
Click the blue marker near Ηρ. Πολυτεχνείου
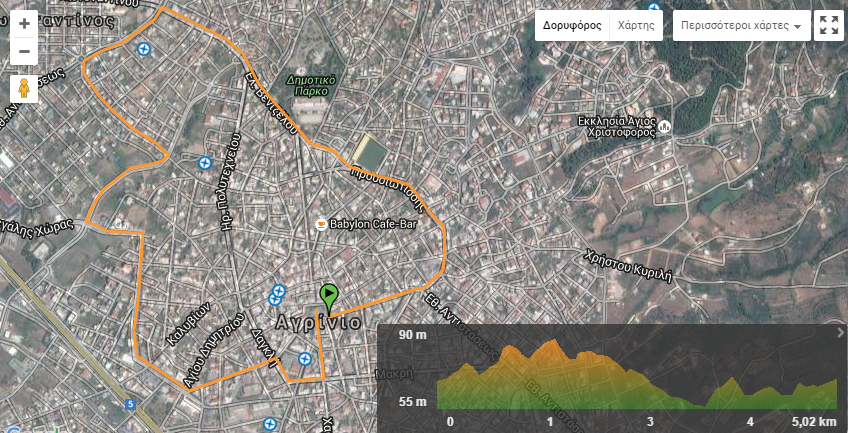click(x=205, y=163)
